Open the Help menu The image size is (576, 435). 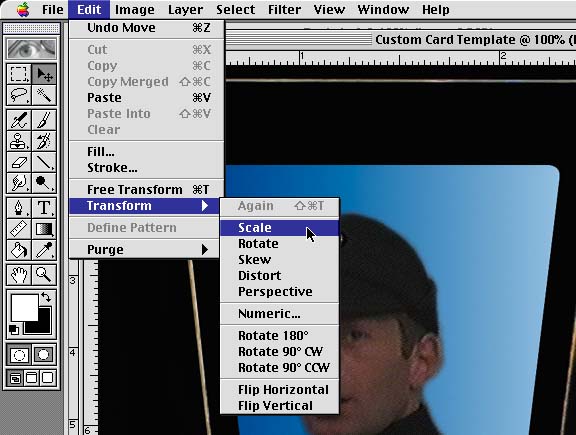click(435, 10)
